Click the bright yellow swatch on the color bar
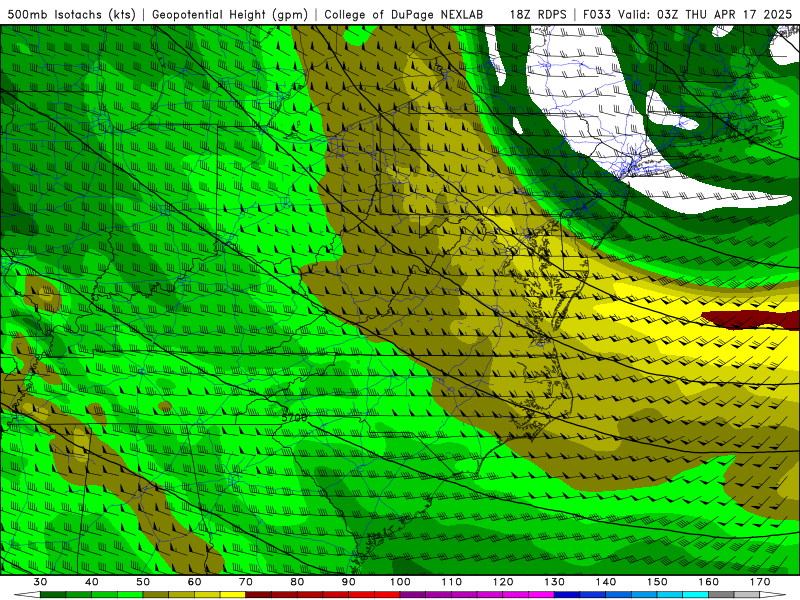The height and width of the screenshot is (600, 800). (x=233, y=595)
